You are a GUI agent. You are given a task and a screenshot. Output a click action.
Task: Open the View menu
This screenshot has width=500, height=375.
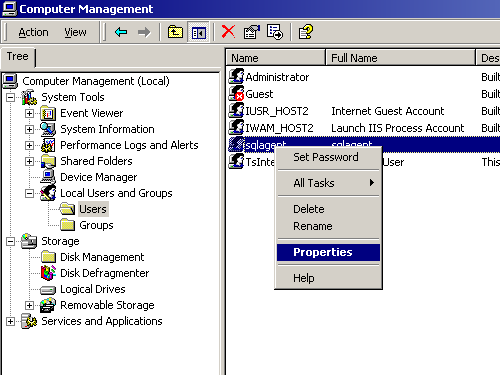[75, 32]
